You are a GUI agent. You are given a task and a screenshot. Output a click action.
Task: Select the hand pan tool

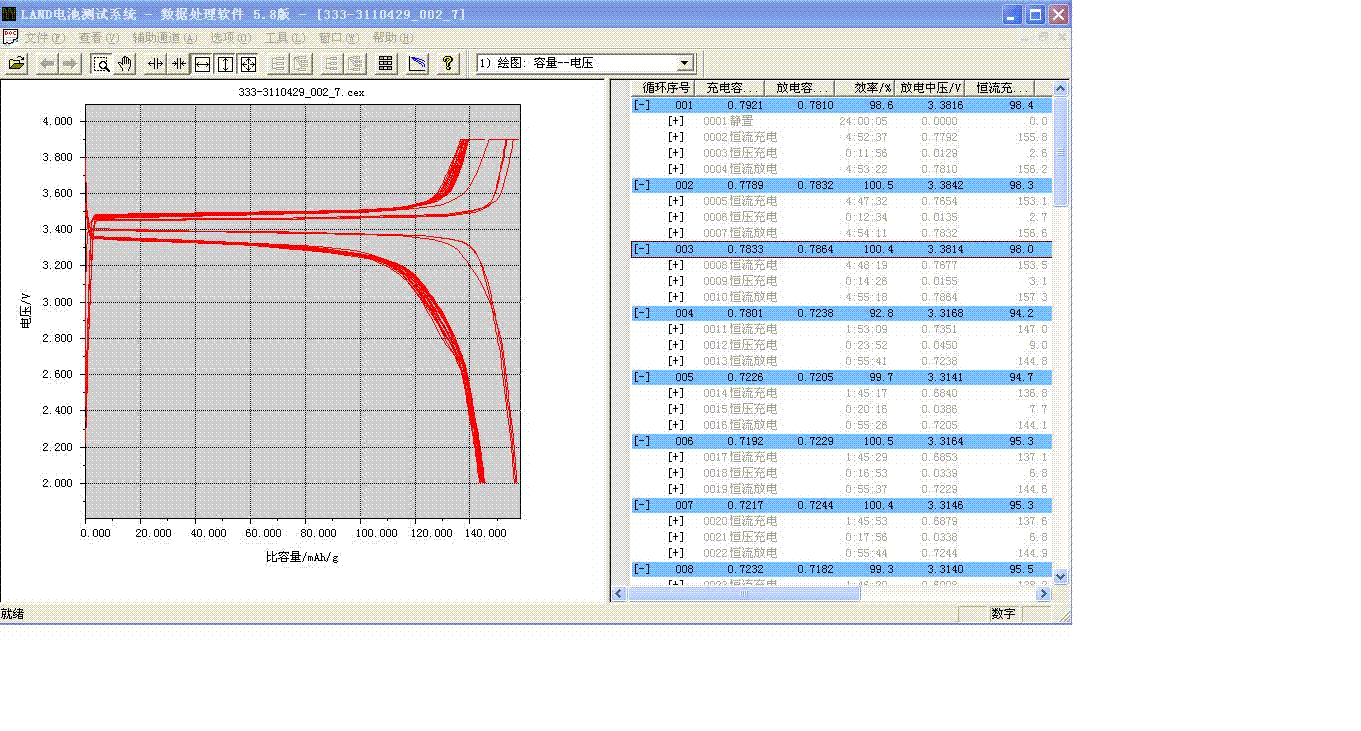pyautogui.click(x=125, y=64)
